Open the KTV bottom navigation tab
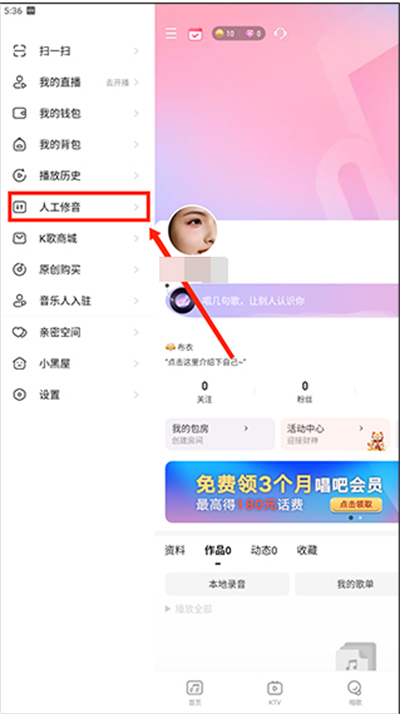The height and width of the screenshot is (714, 400). 275,693
